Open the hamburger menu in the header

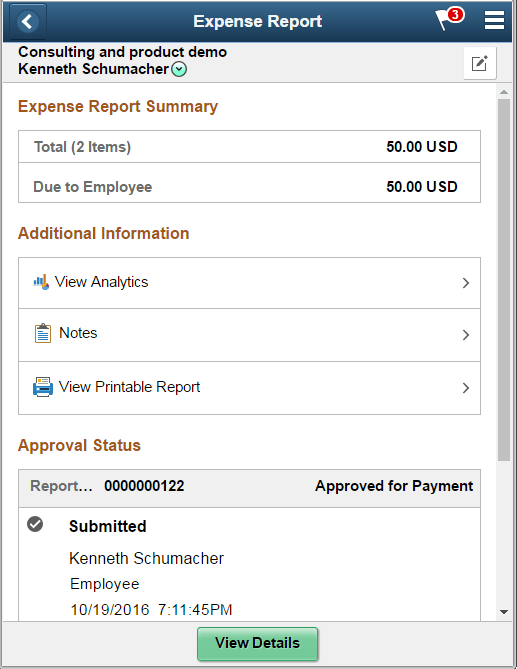tap(494, 20)
